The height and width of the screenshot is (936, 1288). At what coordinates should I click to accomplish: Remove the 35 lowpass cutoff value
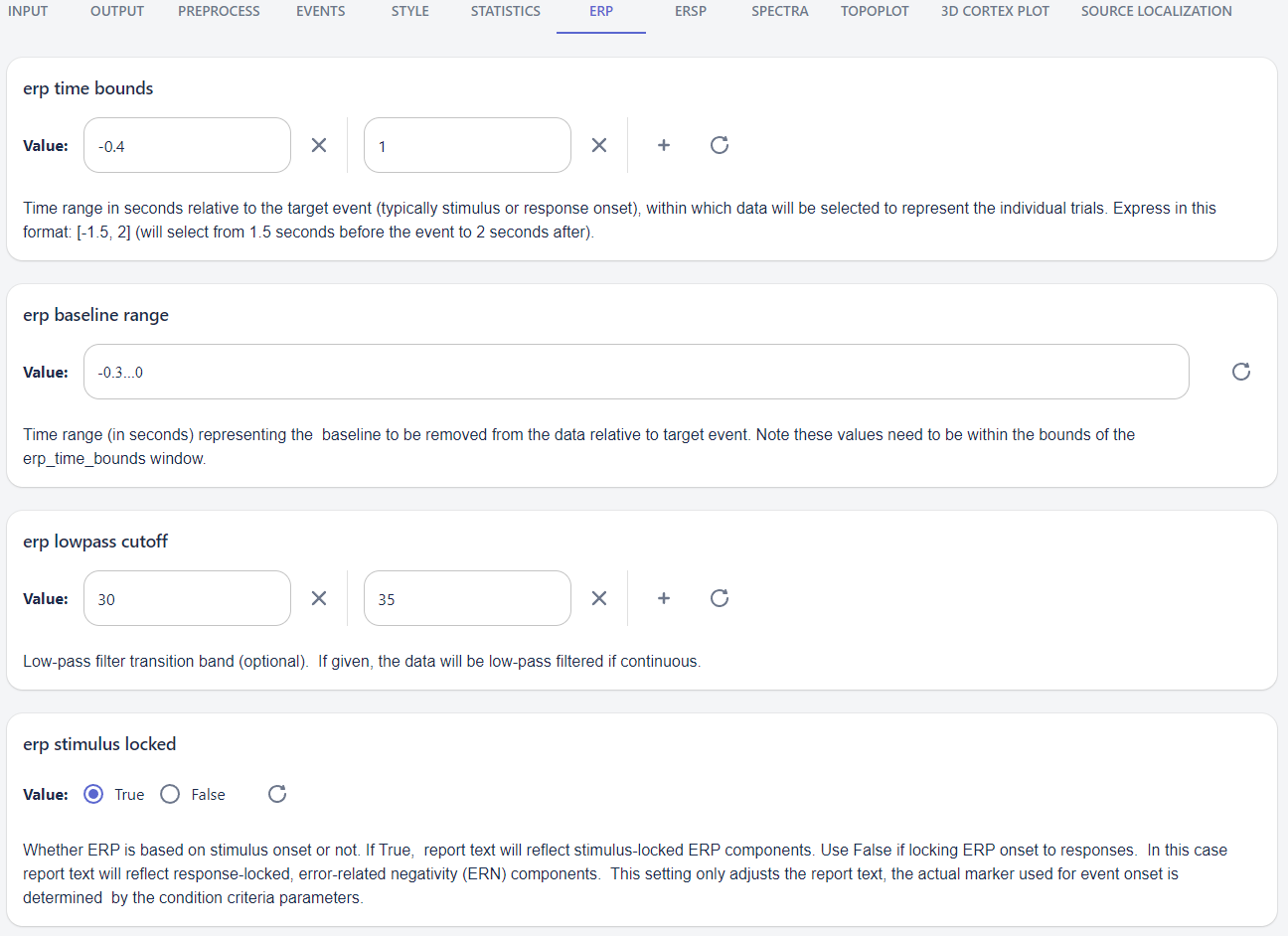[599, 598]
